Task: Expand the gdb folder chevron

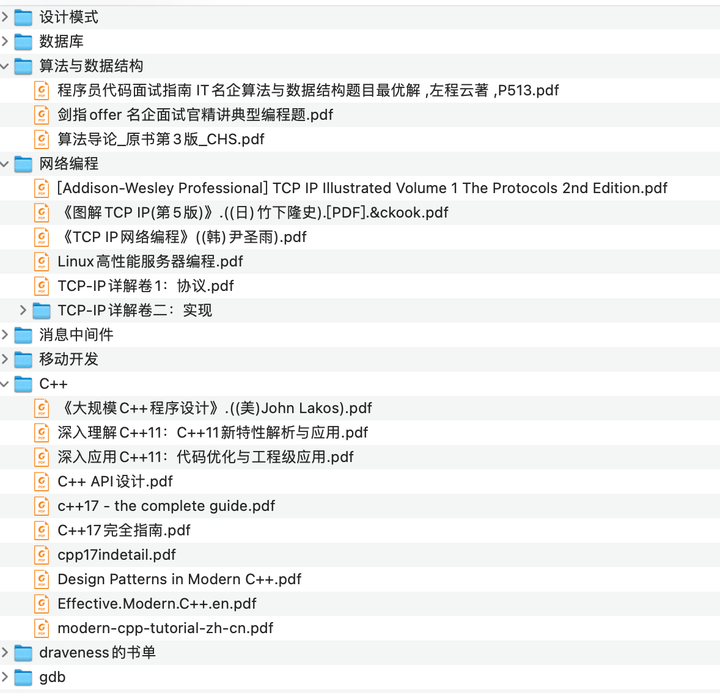Action: coord(5,677)
